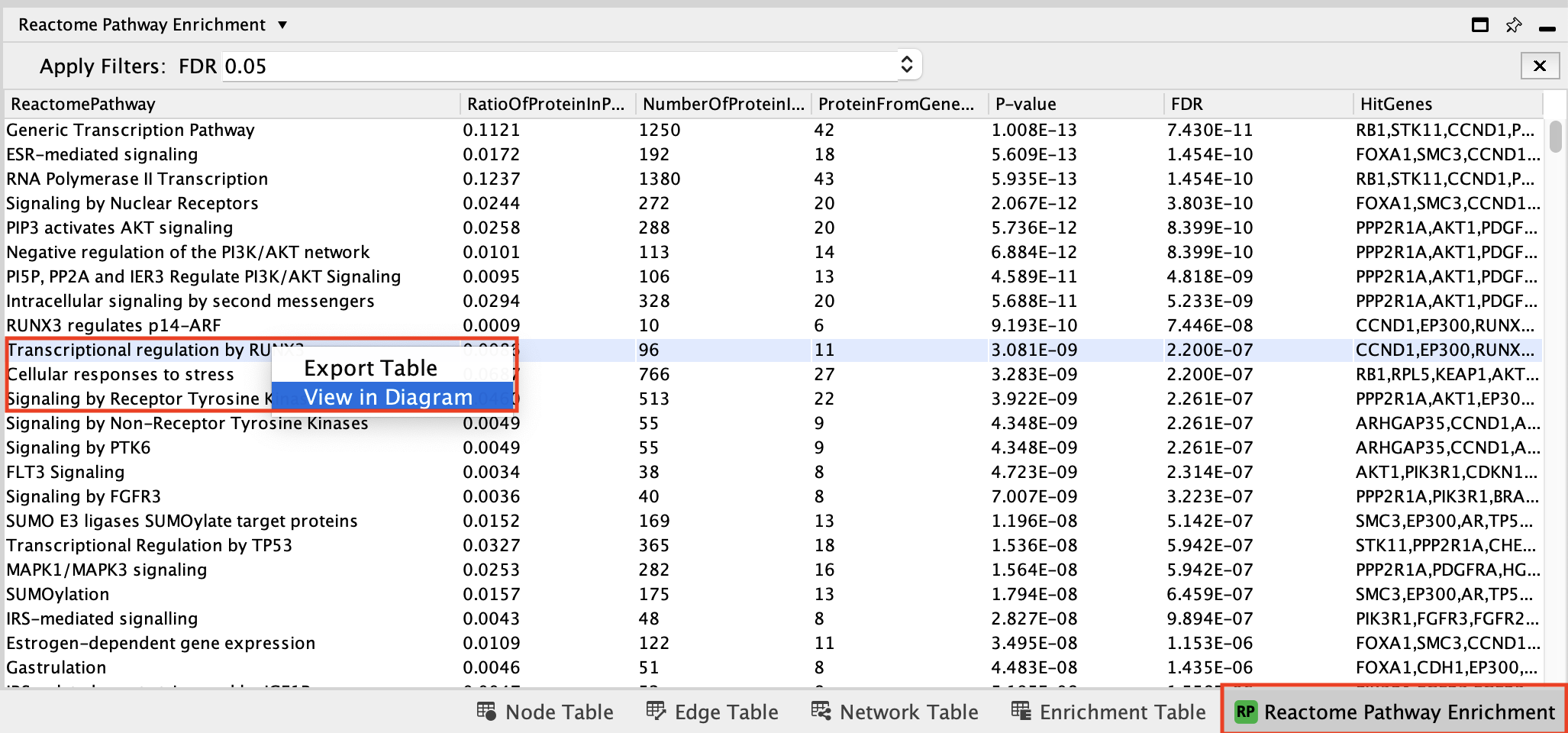Click the float panel window icon
Screen dimensions: 1568x733
pyautogui.click(x=1479, y=25)
